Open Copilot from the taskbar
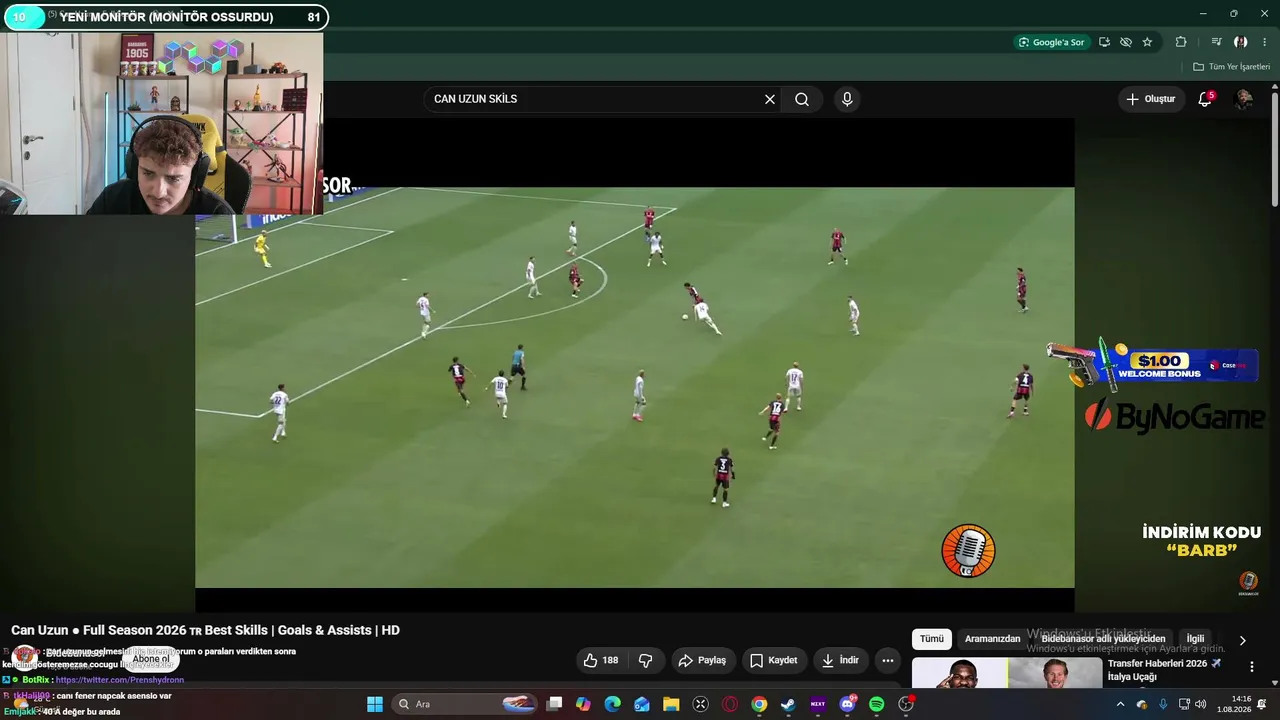 click(584, 704)
